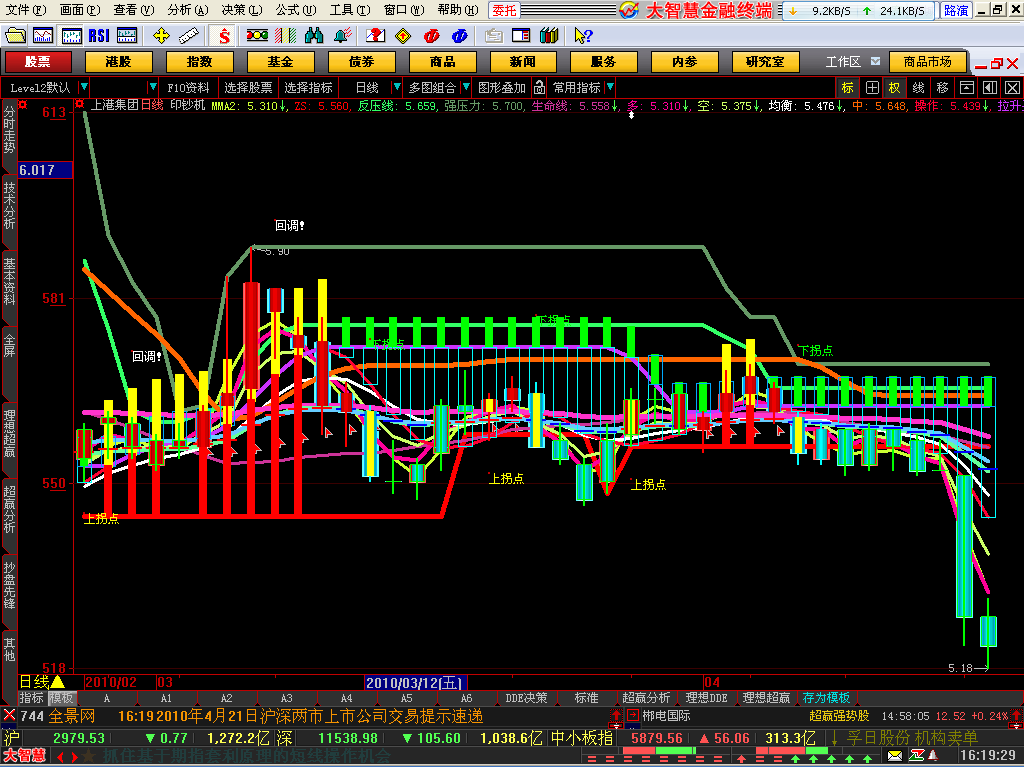Click the binoculars search icon

click(314, 36)
